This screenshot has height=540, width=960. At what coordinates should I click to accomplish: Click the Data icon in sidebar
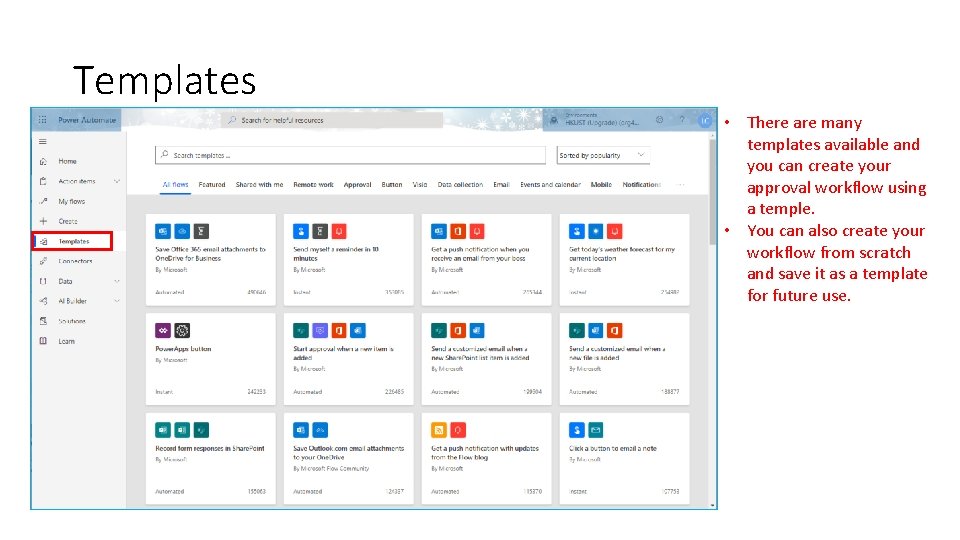(x=43, y=282)
